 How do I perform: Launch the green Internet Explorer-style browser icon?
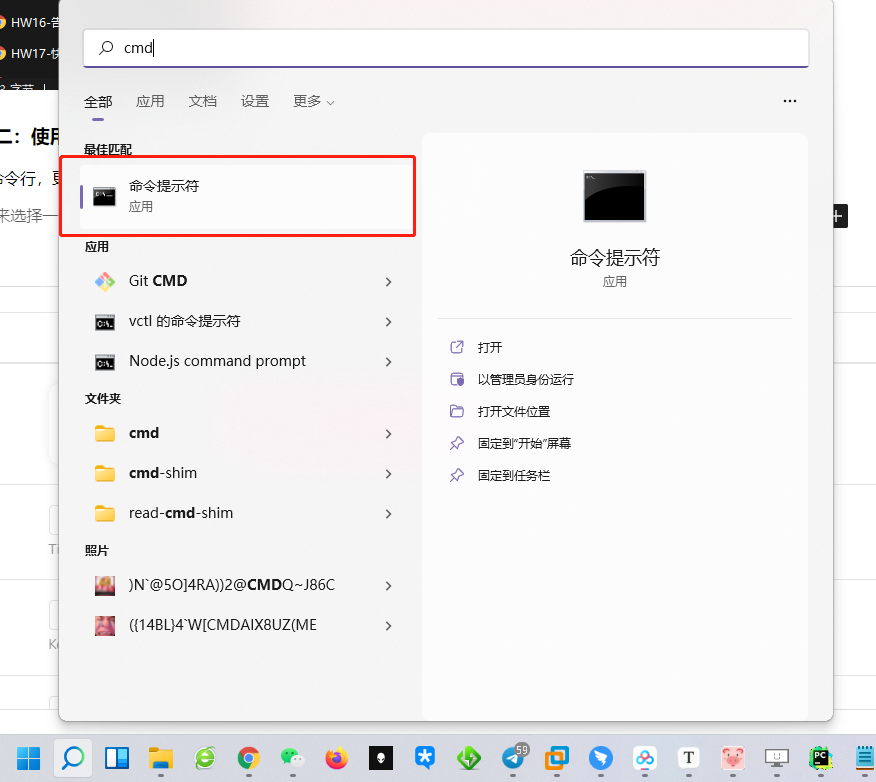(x=205, y=758)
